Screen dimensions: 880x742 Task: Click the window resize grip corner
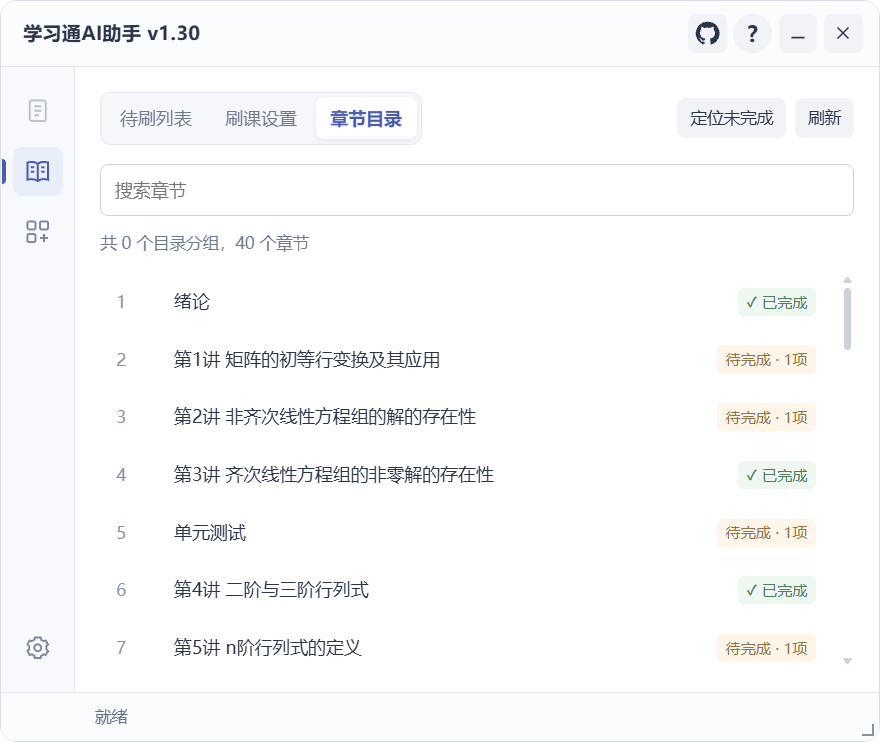click(x=868, y=730)
